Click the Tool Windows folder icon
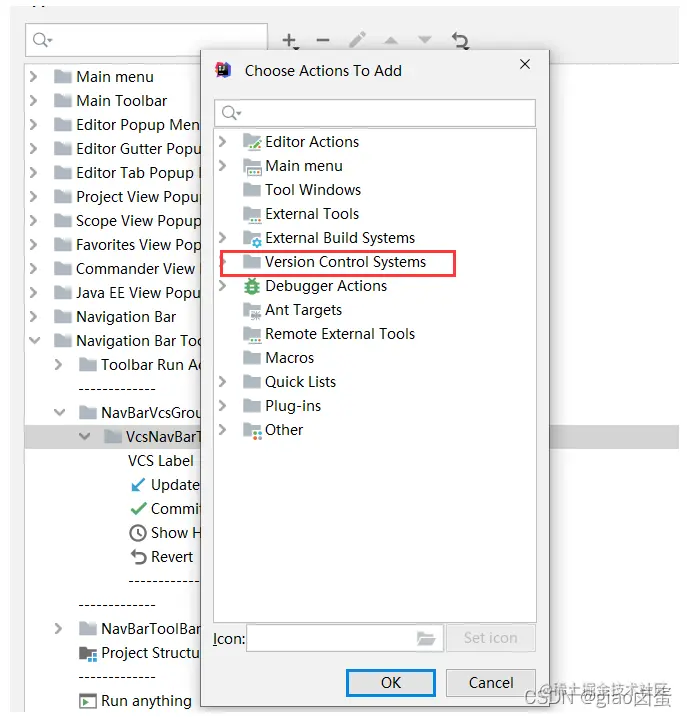Screen dimensions: 687x717 tap(252, 190)
